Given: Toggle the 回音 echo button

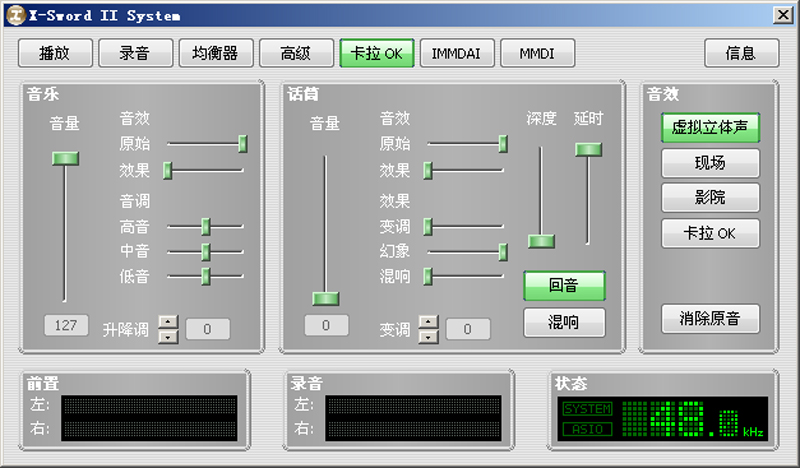Looking at the screenshot, I should click(564, 286).
